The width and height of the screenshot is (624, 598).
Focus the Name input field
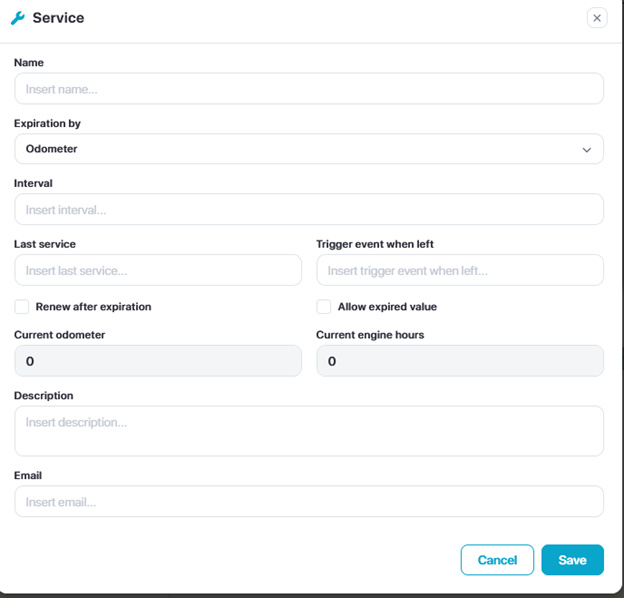[308, 89]
